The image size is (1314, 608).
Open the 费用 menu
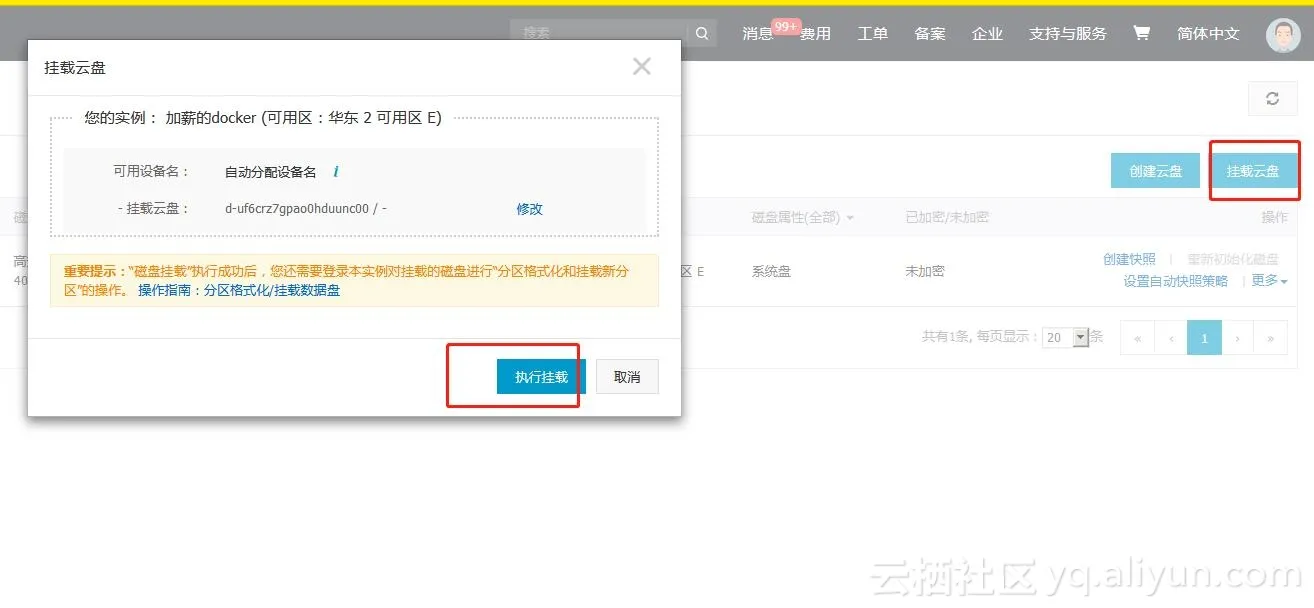pyautogui.click(x=815, y=34)
